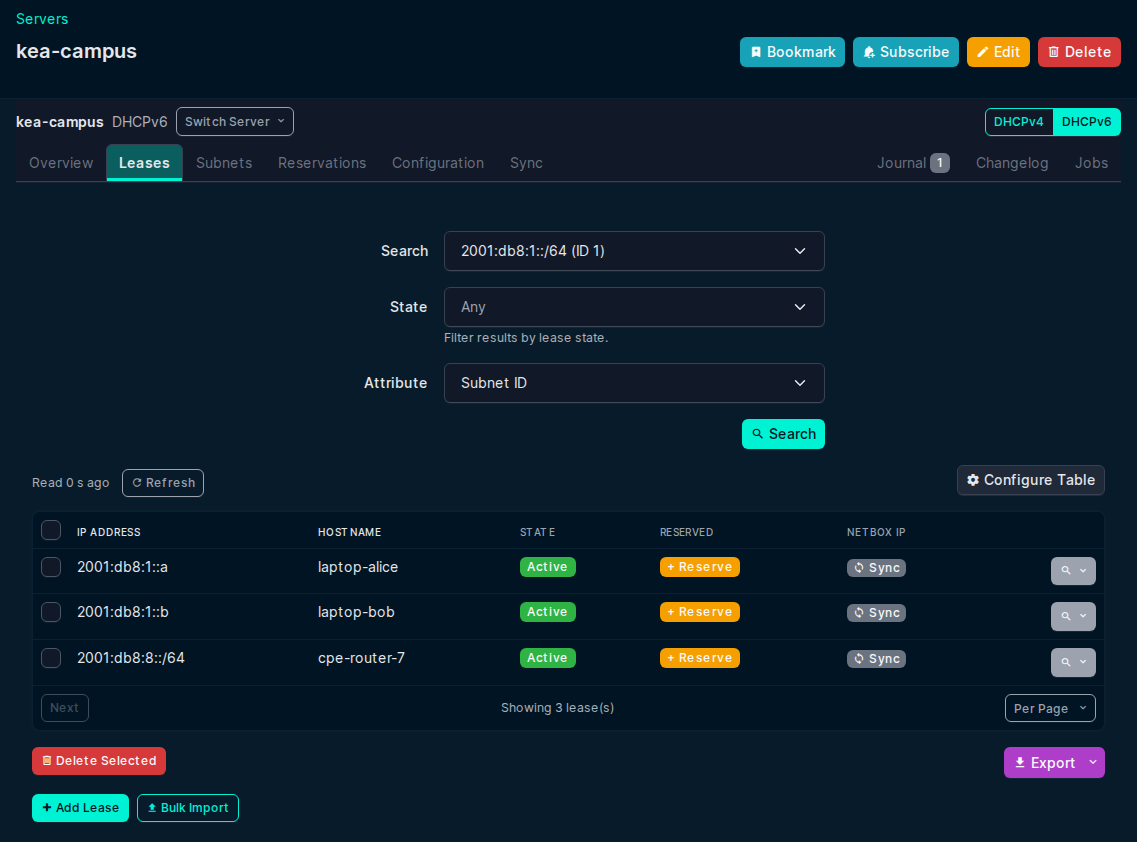Open the Subnets tab
Viewport: 1137px width, 842px height.
point(224,163)
